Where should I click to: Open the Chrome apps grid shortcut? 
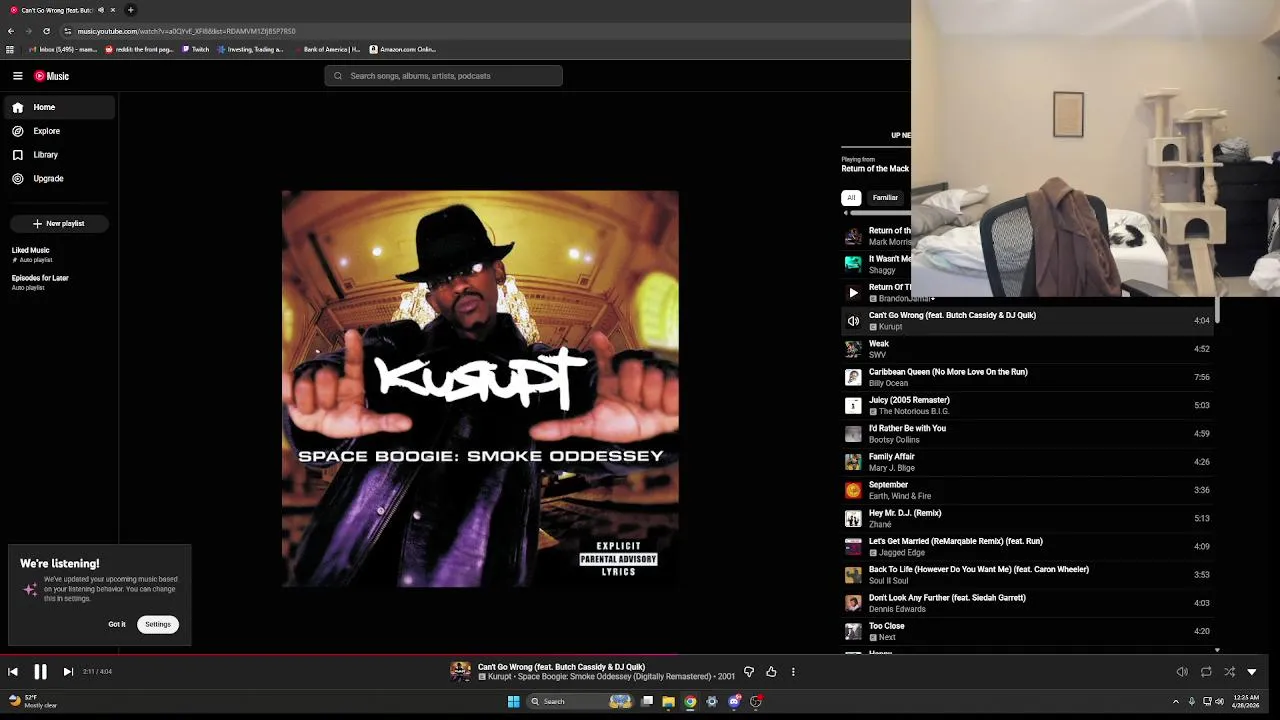click(10, 49)
